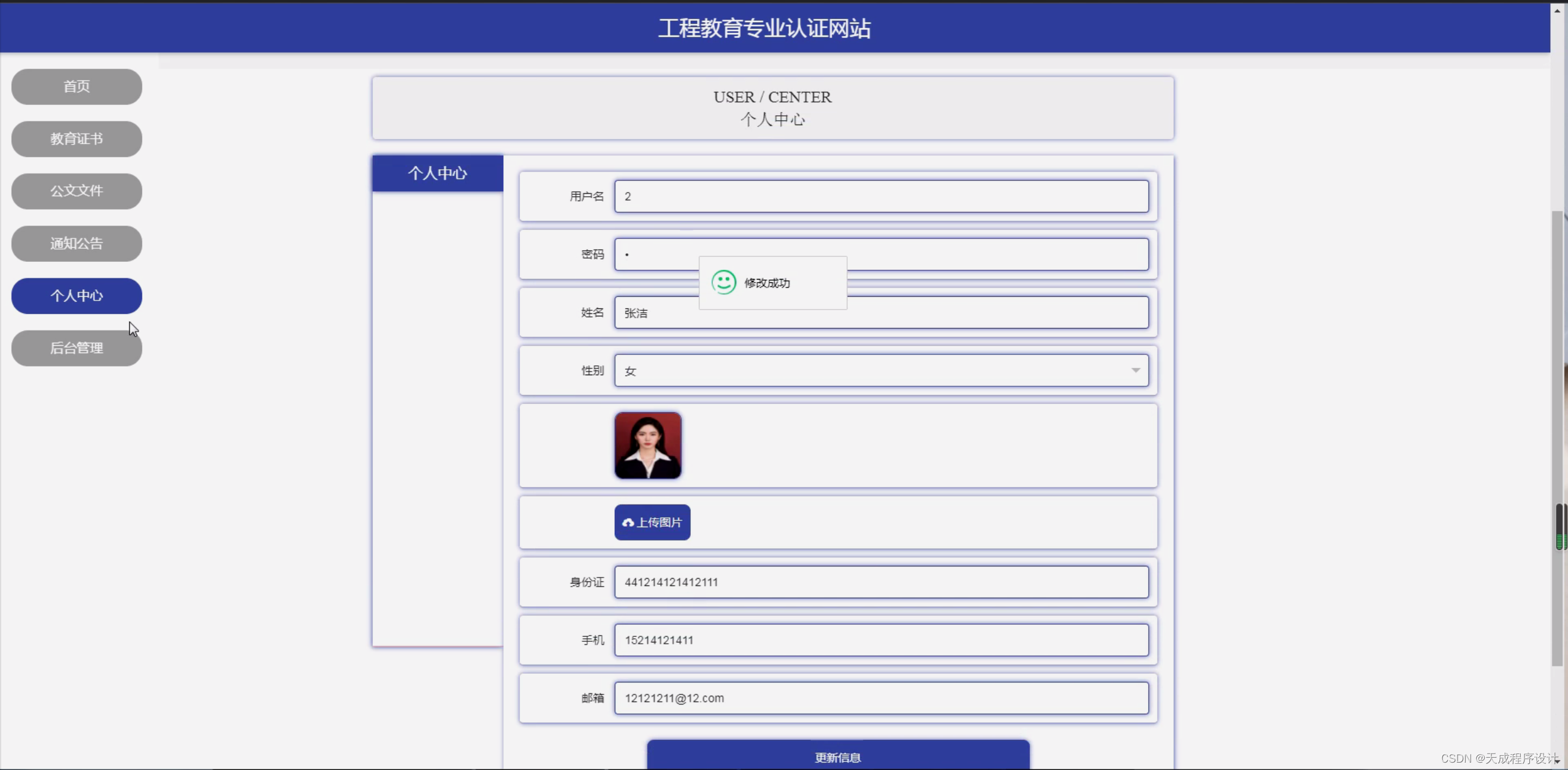Open 后台管理 from the sidebar
Image resolution: width=1568 pixels, height=770 pixels.
click(x=77, y=348)
